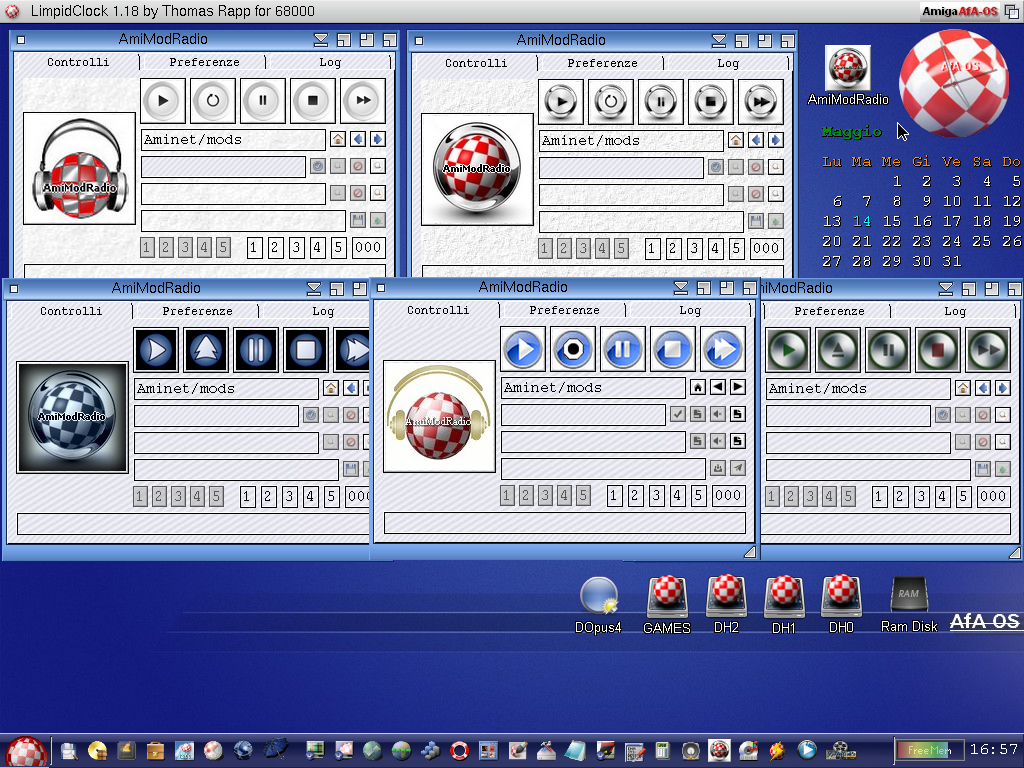The image size is (1024, 768).
Task: Click the 000 button in the silver headphones window
Action: (x=368, y=248)
